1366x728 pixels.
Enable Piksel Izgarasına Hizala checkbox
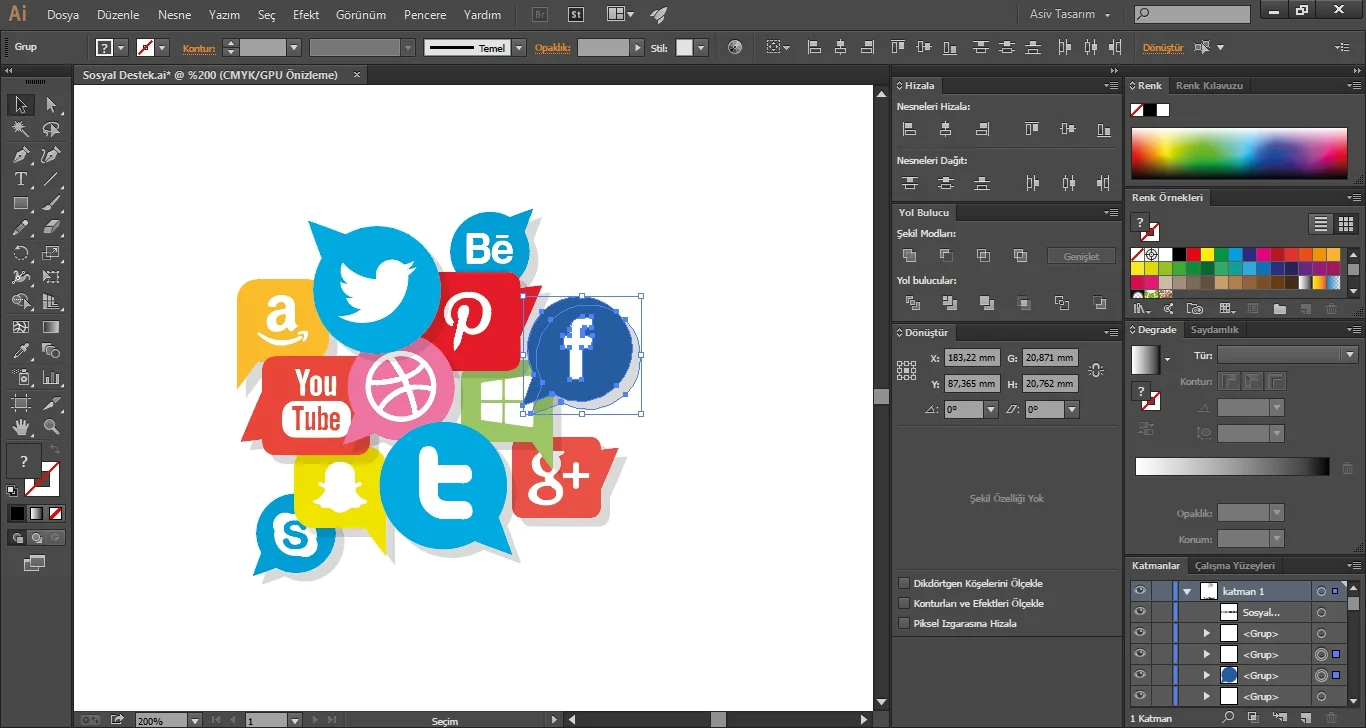pyautogui.click(x=904, y=623)
